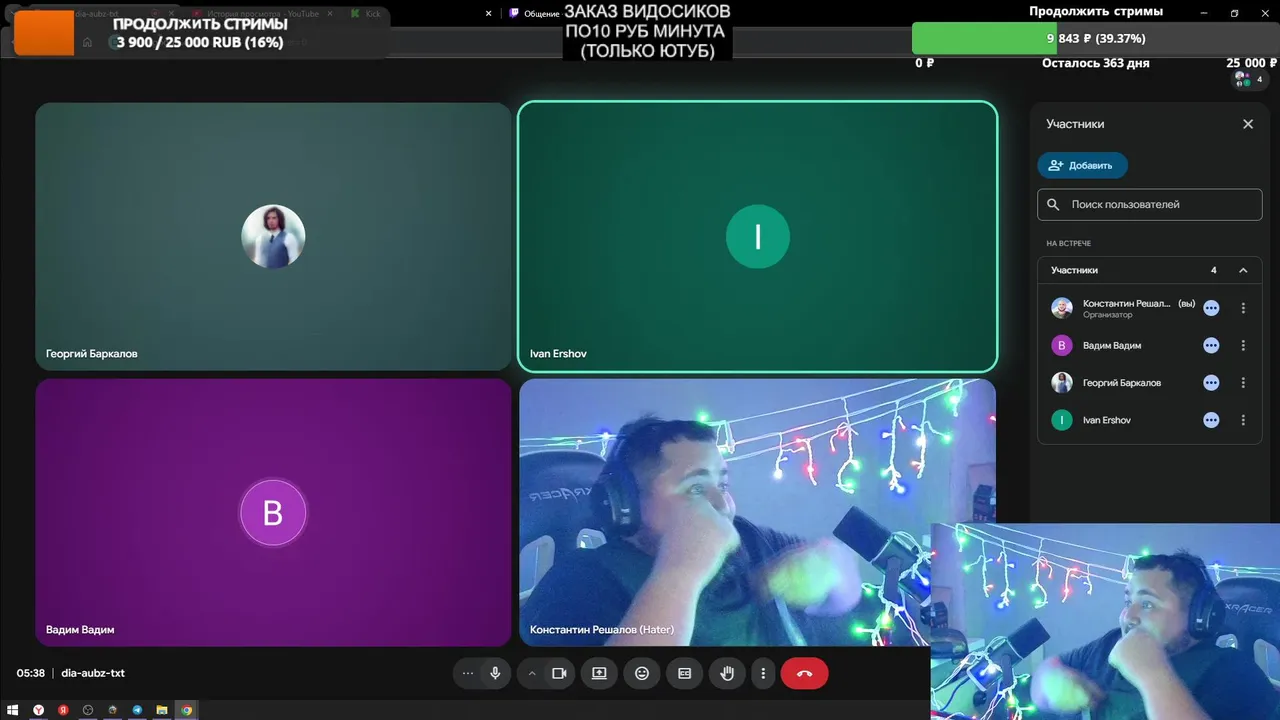Click the Добавить add people button
This screenshot has height=720, width=1280.
click(1082, 165)
